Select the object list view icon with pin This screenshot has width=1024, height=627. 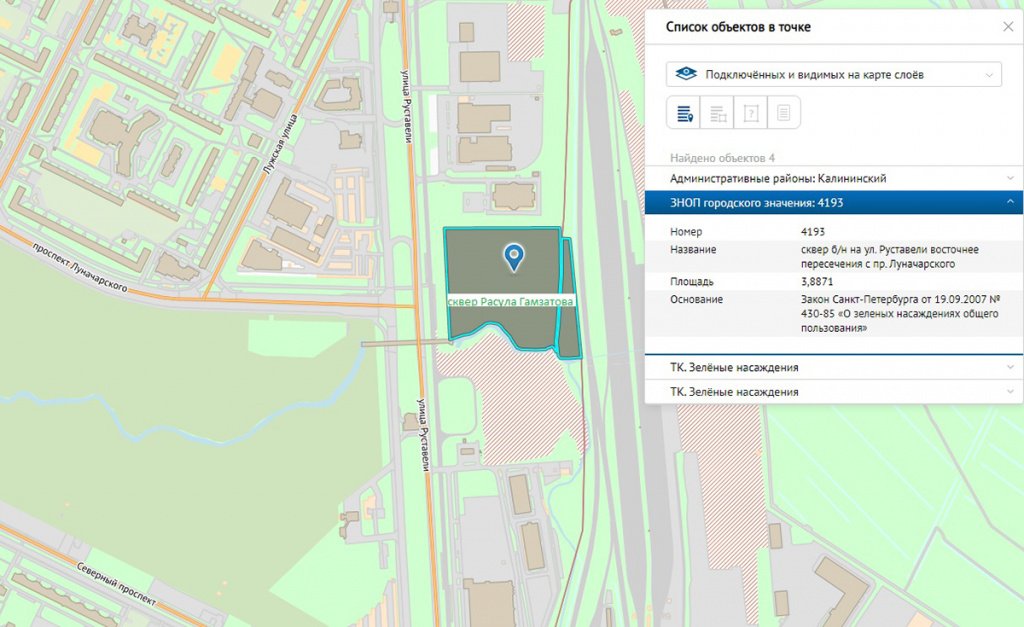685,113
